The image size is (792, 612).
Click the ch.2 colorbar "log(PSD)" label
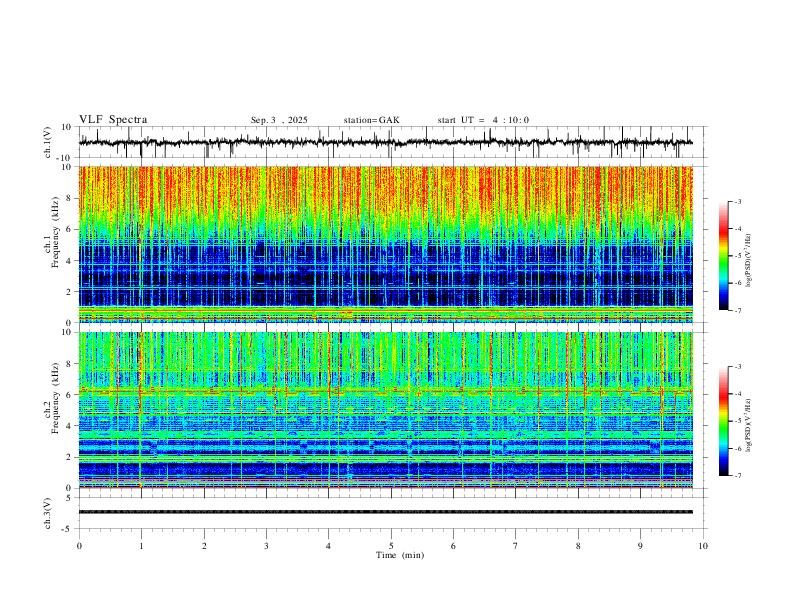(748, 426)
